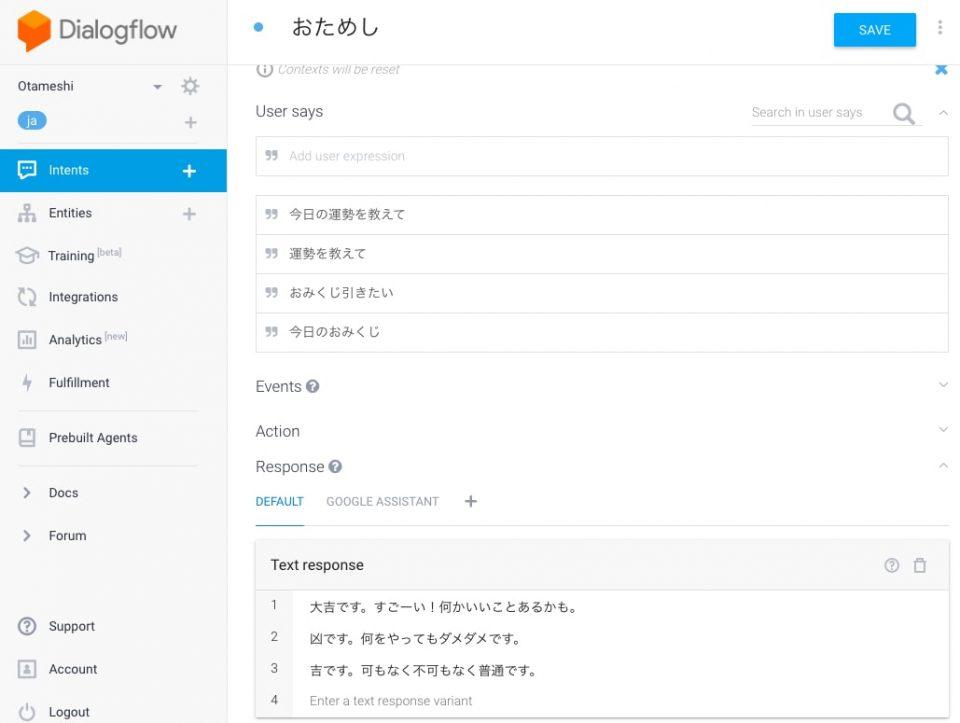This screenshot has width=960, height=723.
Task: Click the Entities hierarchy icon
Action: click(x=27, y=213)
